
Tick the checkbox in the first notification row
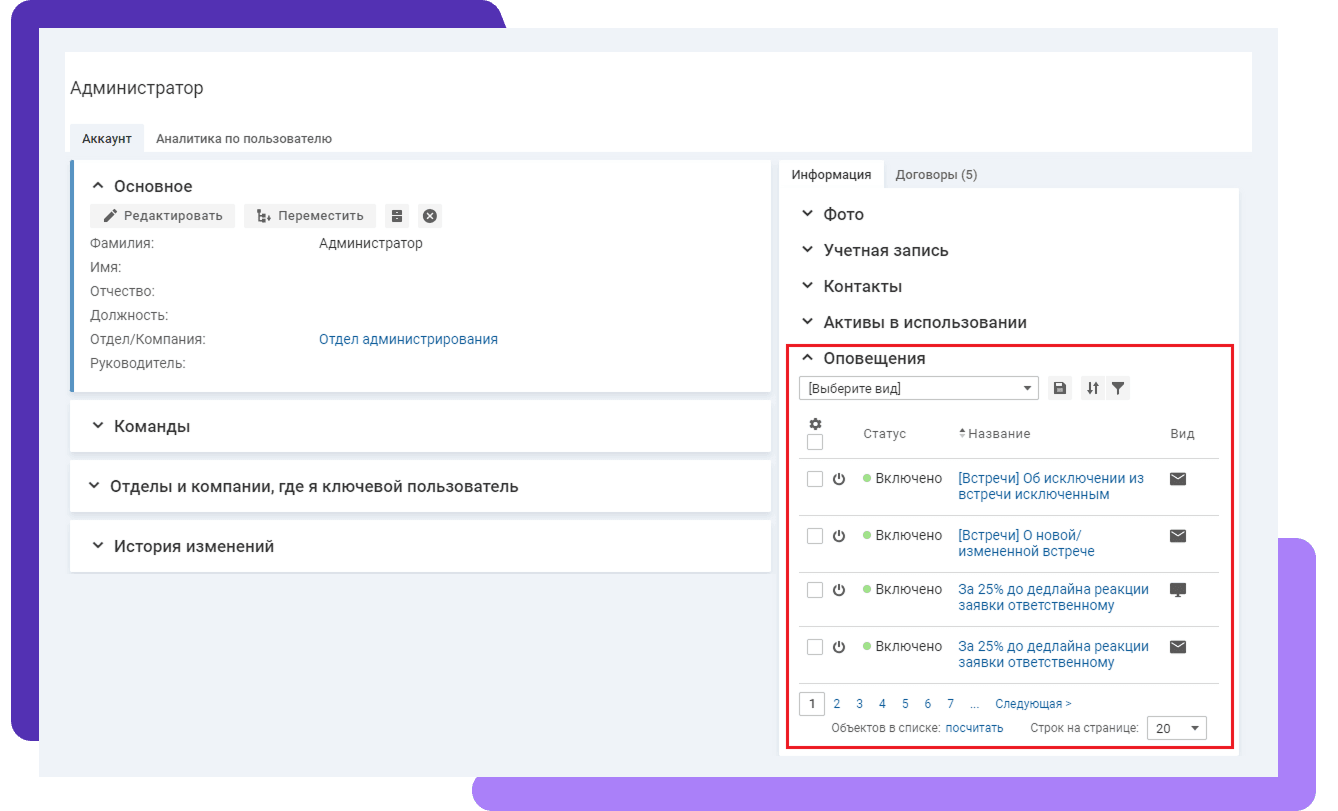click(815, 479)
